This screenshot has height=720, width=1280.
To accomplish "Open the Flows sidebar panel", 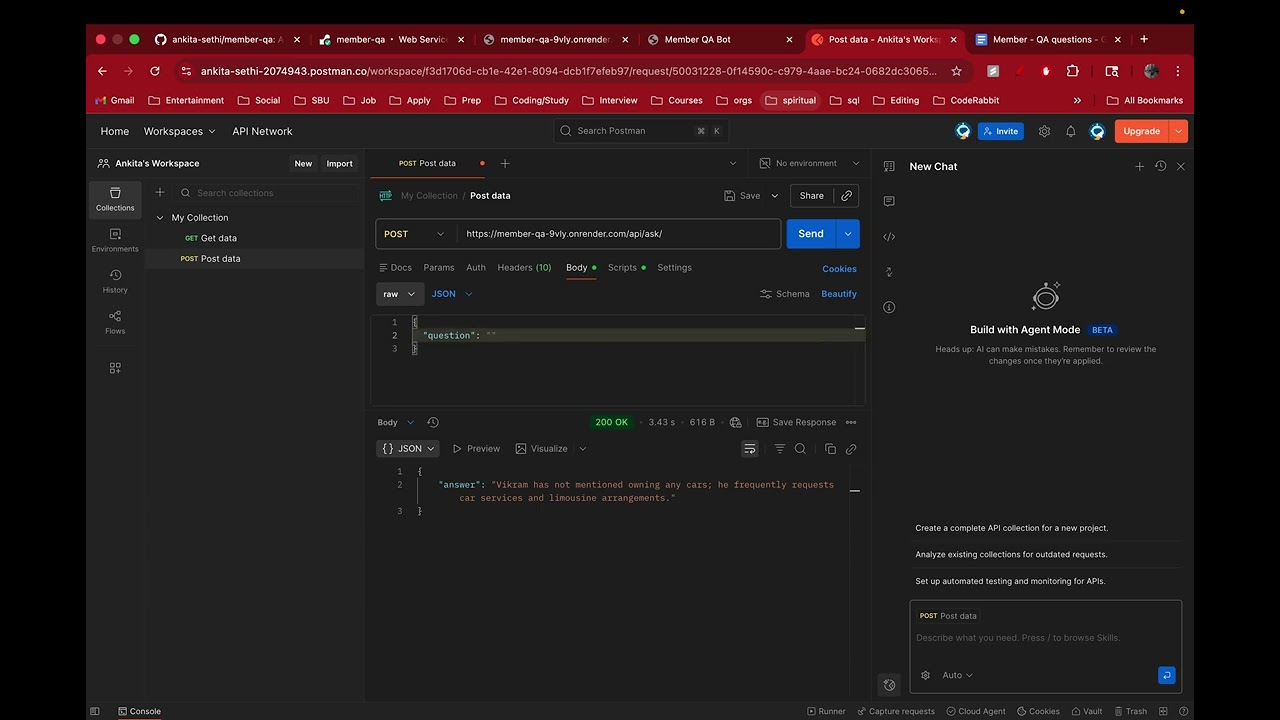I will [x=115, y=322].
